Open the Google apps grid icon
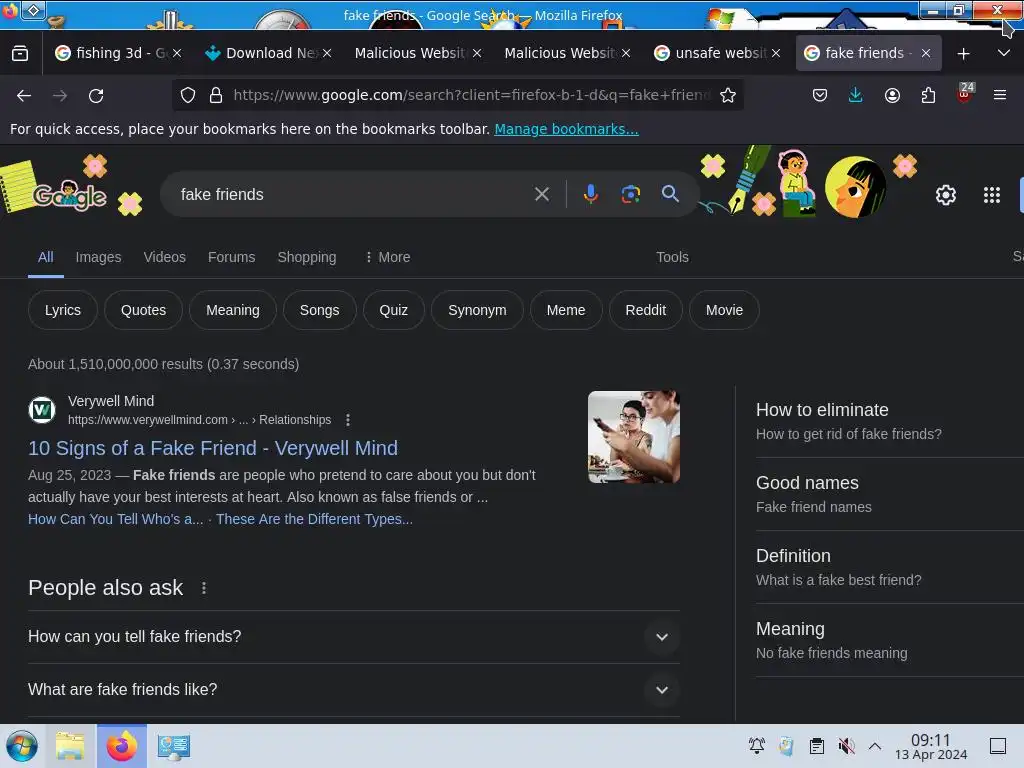Image resolution: width=1024 pixels, height=768 pixels. (x=991, y=195)
